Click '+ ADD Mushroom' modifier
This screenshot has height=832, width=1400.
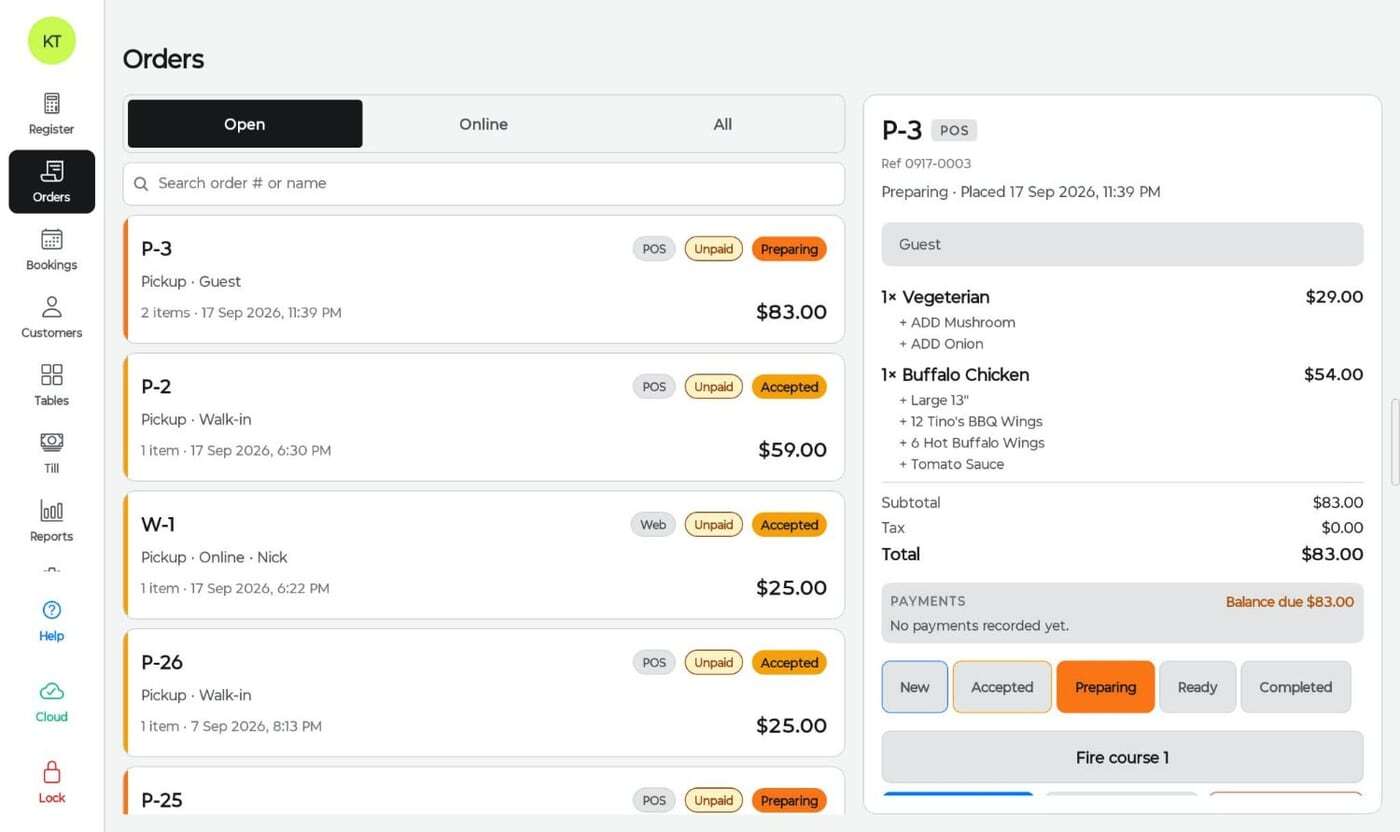tap(957, 323)
